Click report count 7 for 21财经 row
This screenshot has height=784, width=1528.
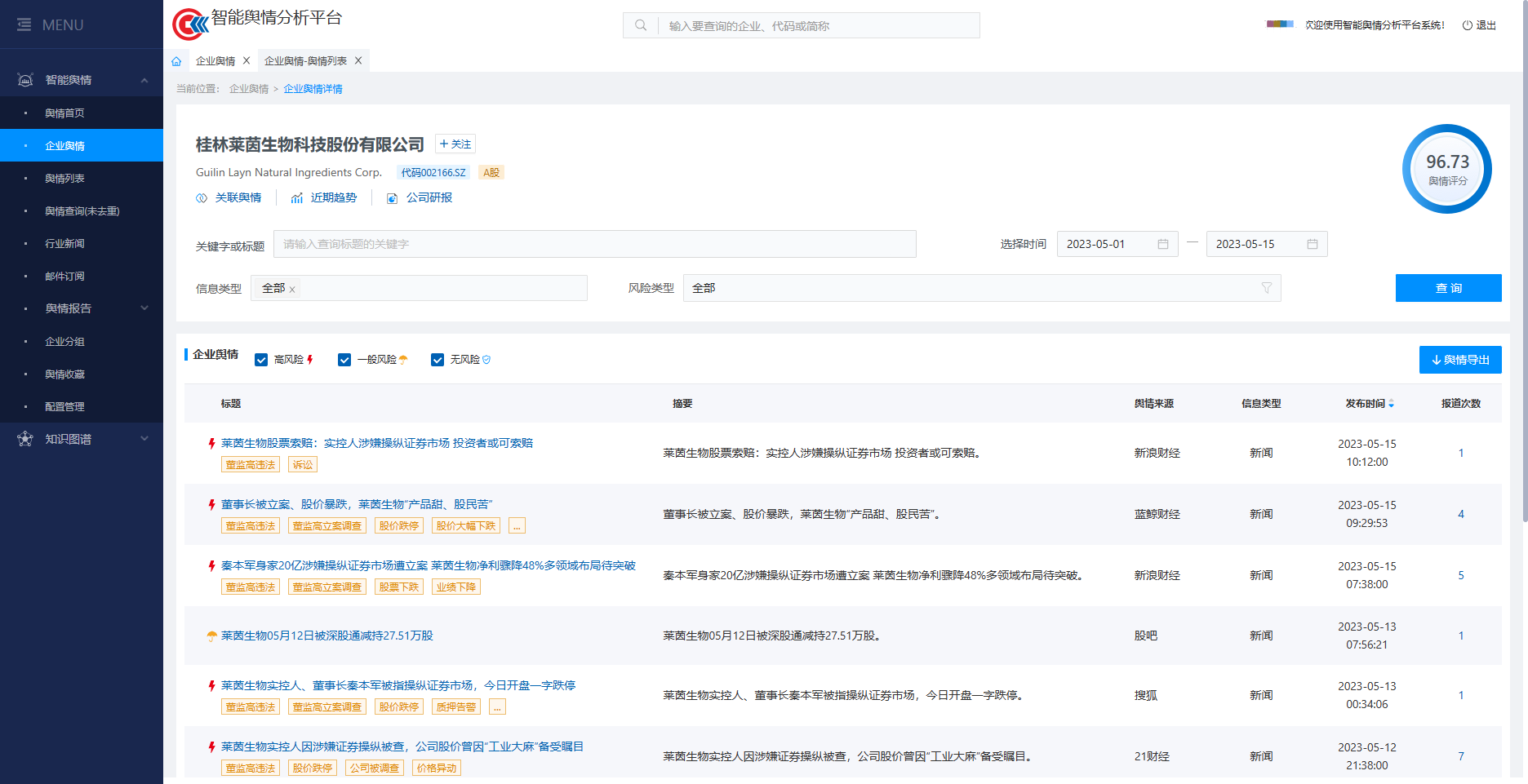click(x=1461, y=756)
